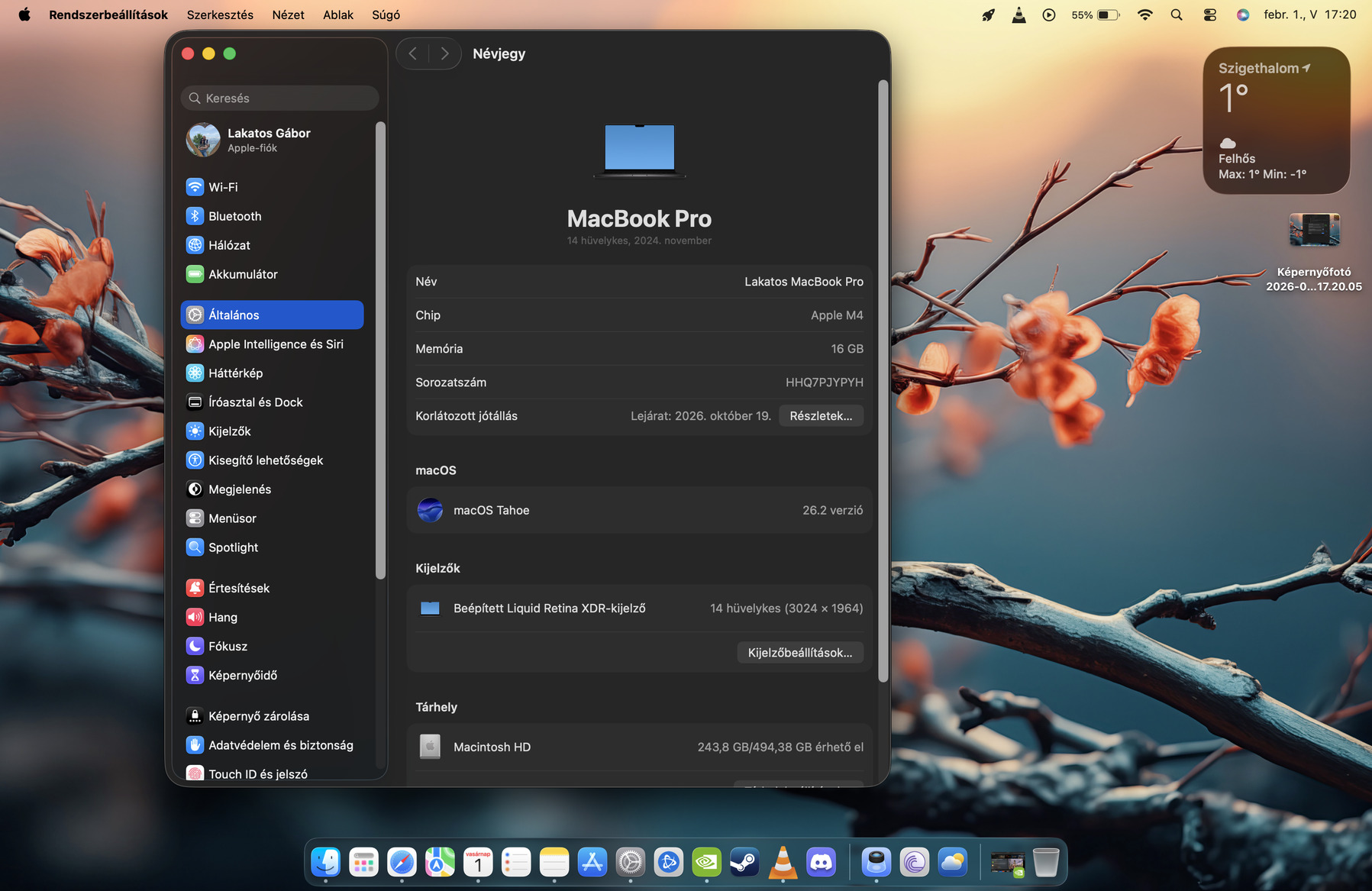Select the Általános sidebar item
Image resolution: width=1372 pixels, height=891 pixels.
(x=272, y=315)
